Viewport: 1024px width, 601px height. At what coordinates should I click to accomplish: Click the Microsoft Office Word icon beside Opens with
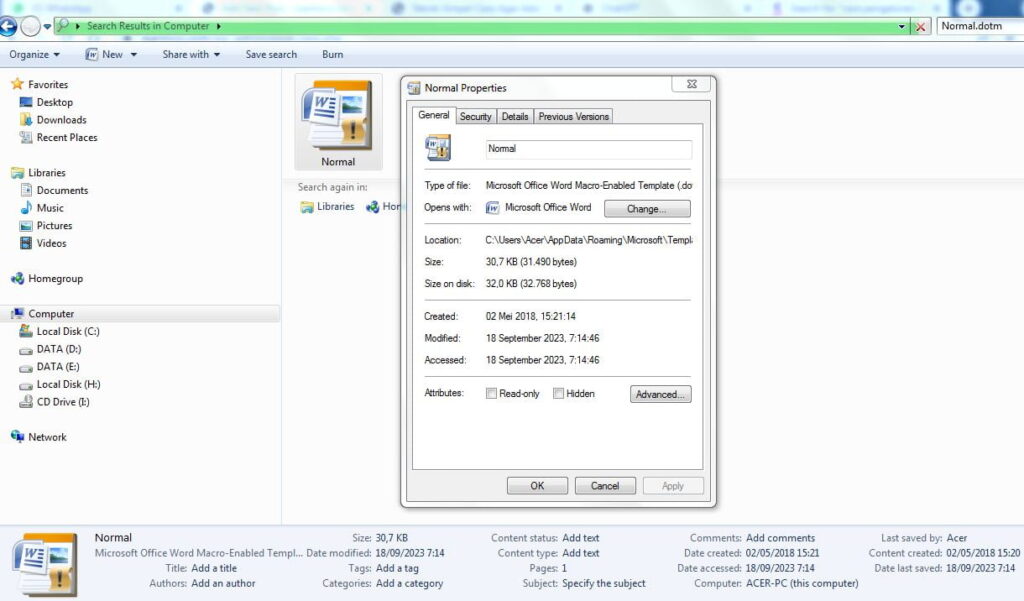492,208
